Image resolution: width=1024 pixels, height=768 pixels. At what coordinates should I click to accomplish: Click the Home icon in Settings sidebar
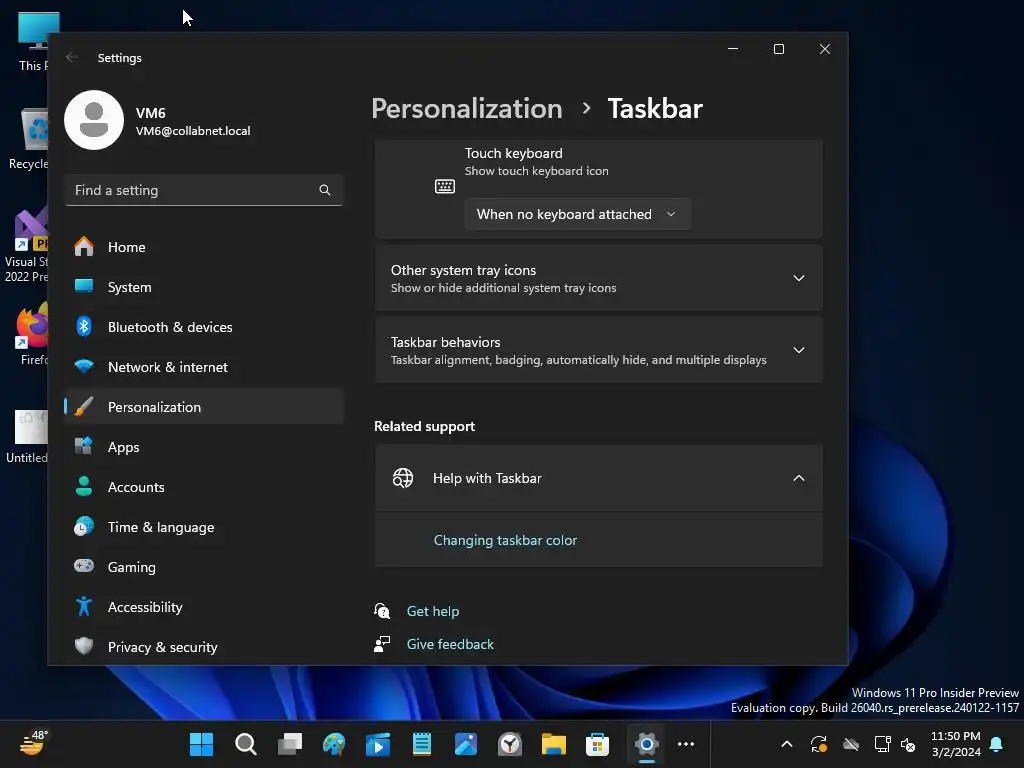click(x=84, y=247)
